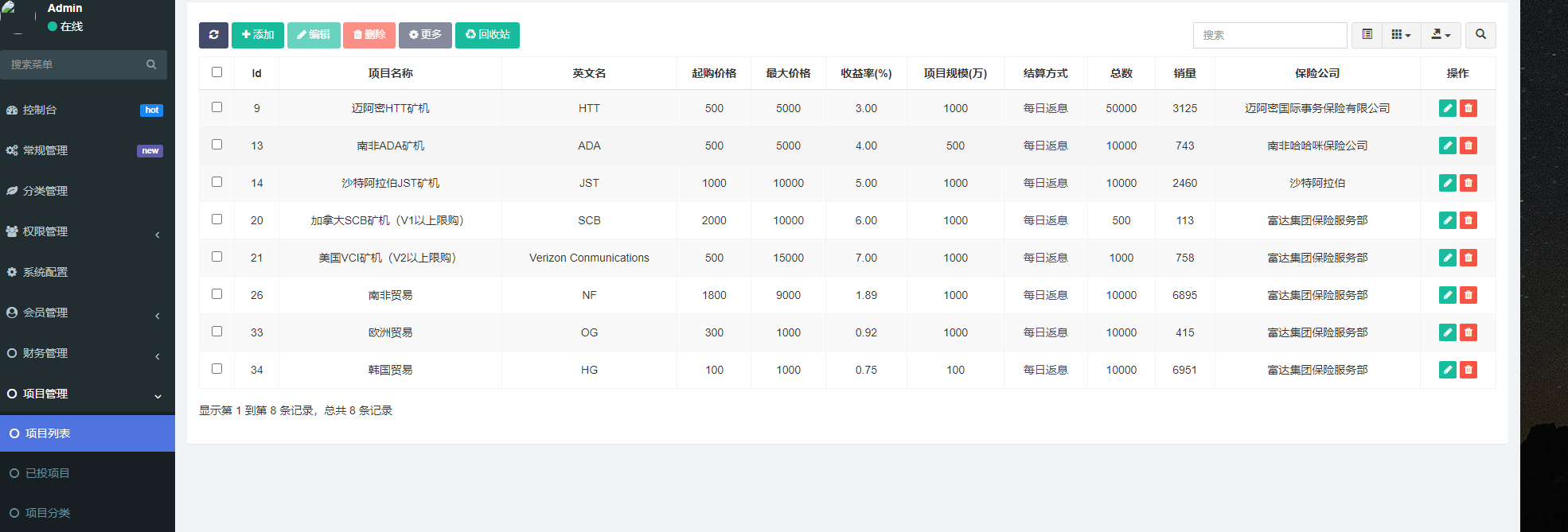Click edit pencil for 南非贸易 row
This screenshot has width=1568, height=532.
[1447, 295]
